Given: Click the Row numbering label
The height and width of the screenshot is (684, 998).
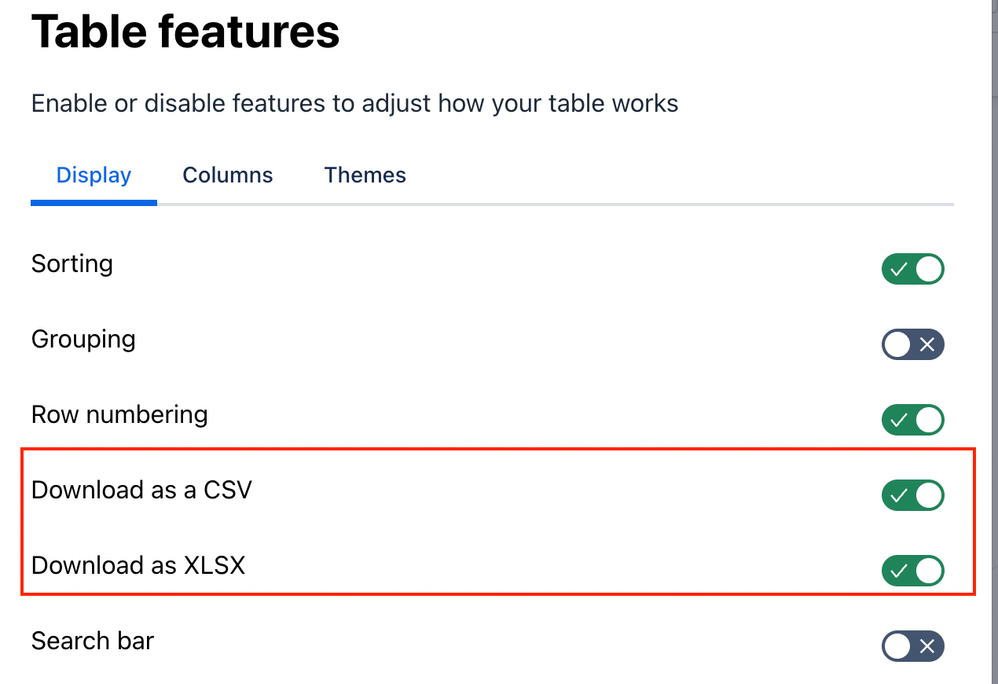Looking at the screenshot, I should point(119,414).
